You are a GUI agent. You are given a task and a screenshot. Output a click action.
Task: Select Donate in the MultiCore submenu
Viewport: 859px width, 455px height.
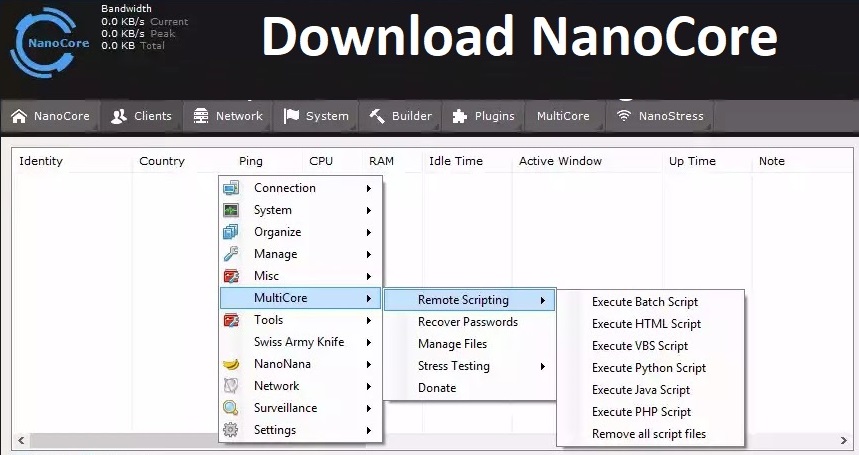click(469, 388)
